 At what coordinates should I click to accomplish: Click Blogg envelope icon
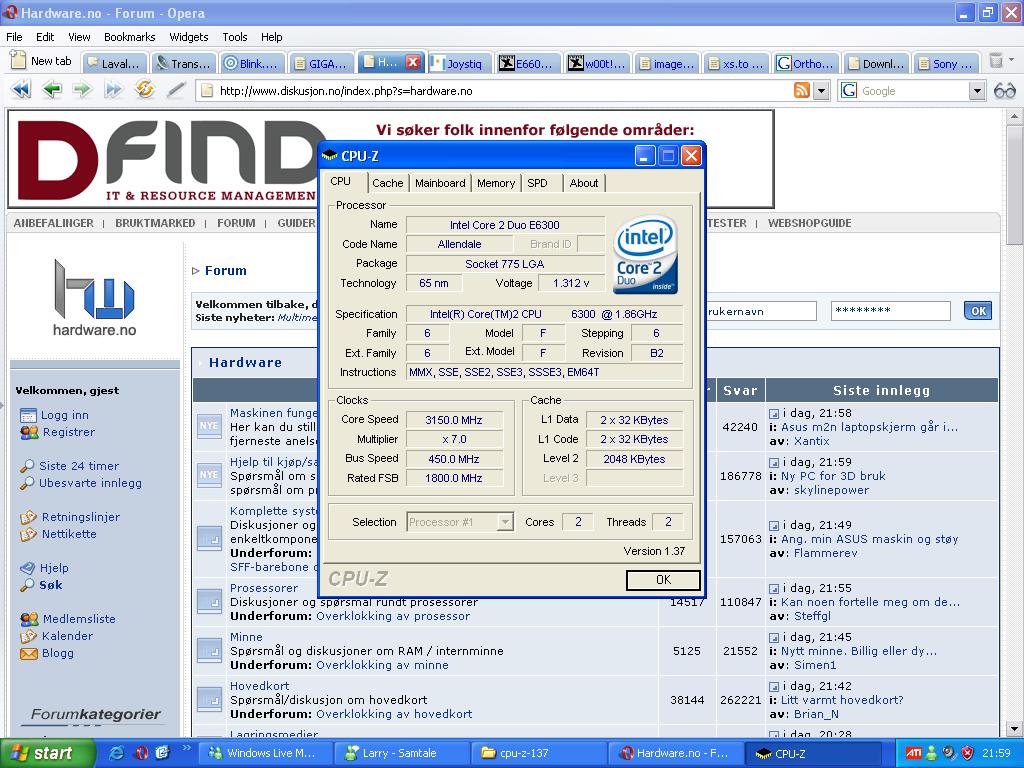point(29,653)
